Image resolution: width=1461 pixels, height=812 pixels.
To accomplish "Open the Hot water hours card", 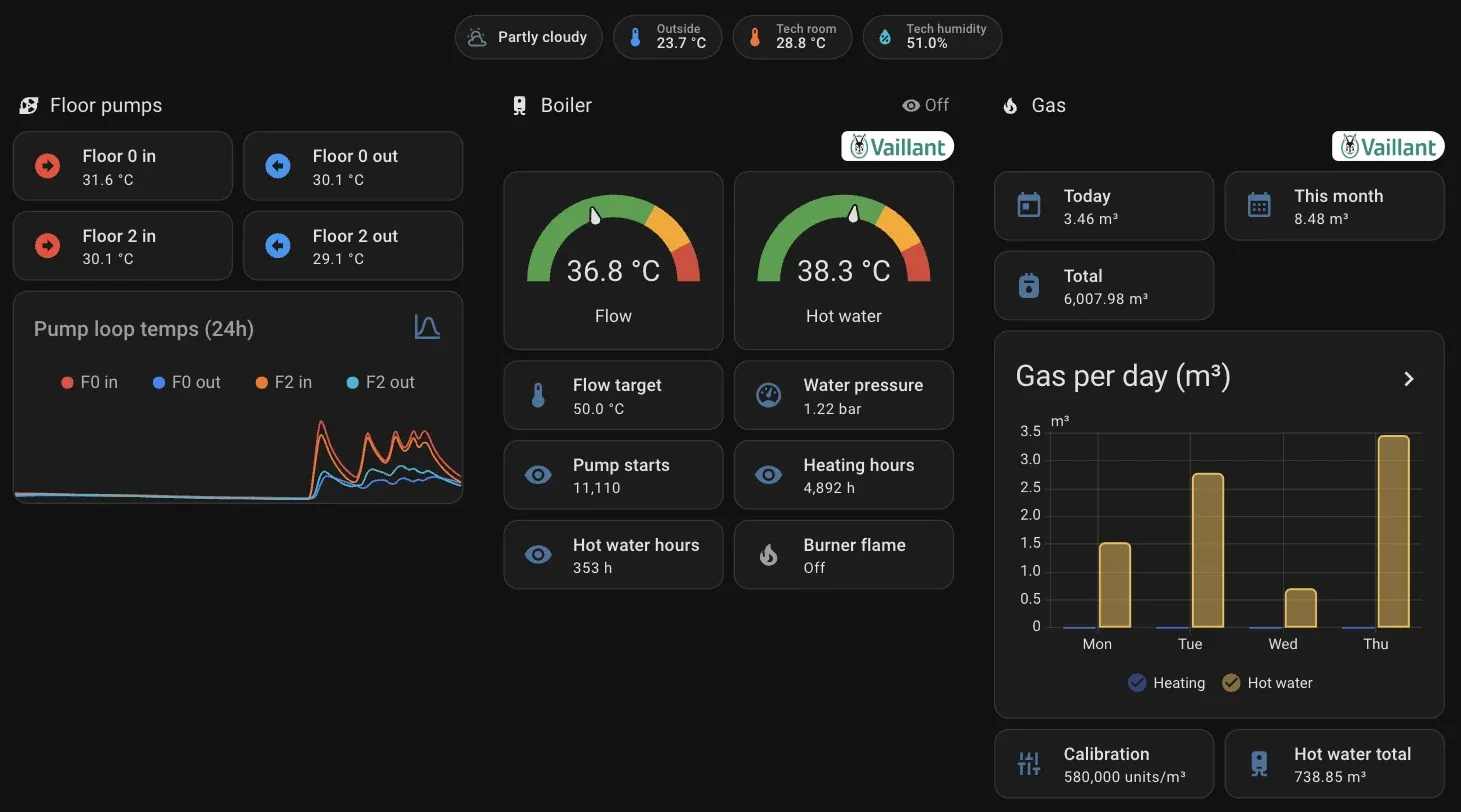I will tap(613, 554).
